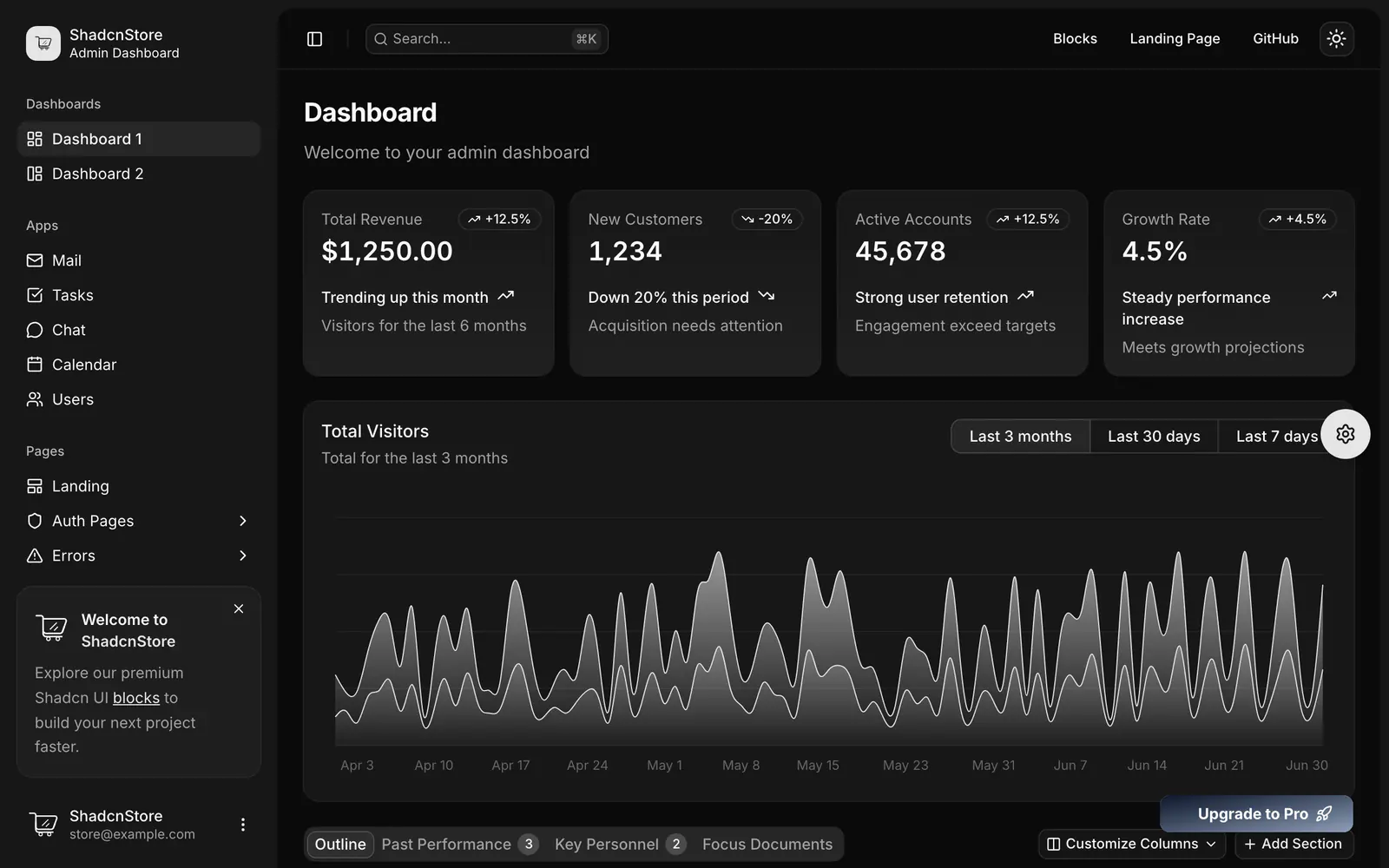Open the Users app
Image resolution: width=1389 pixels, height=868 pixels.
(x=139, y=399)
